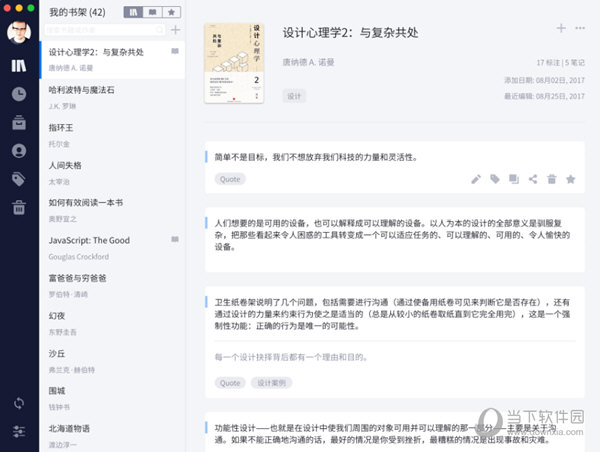Open the trash in the sidebar
Screen dimensions: 600x452
19,207
